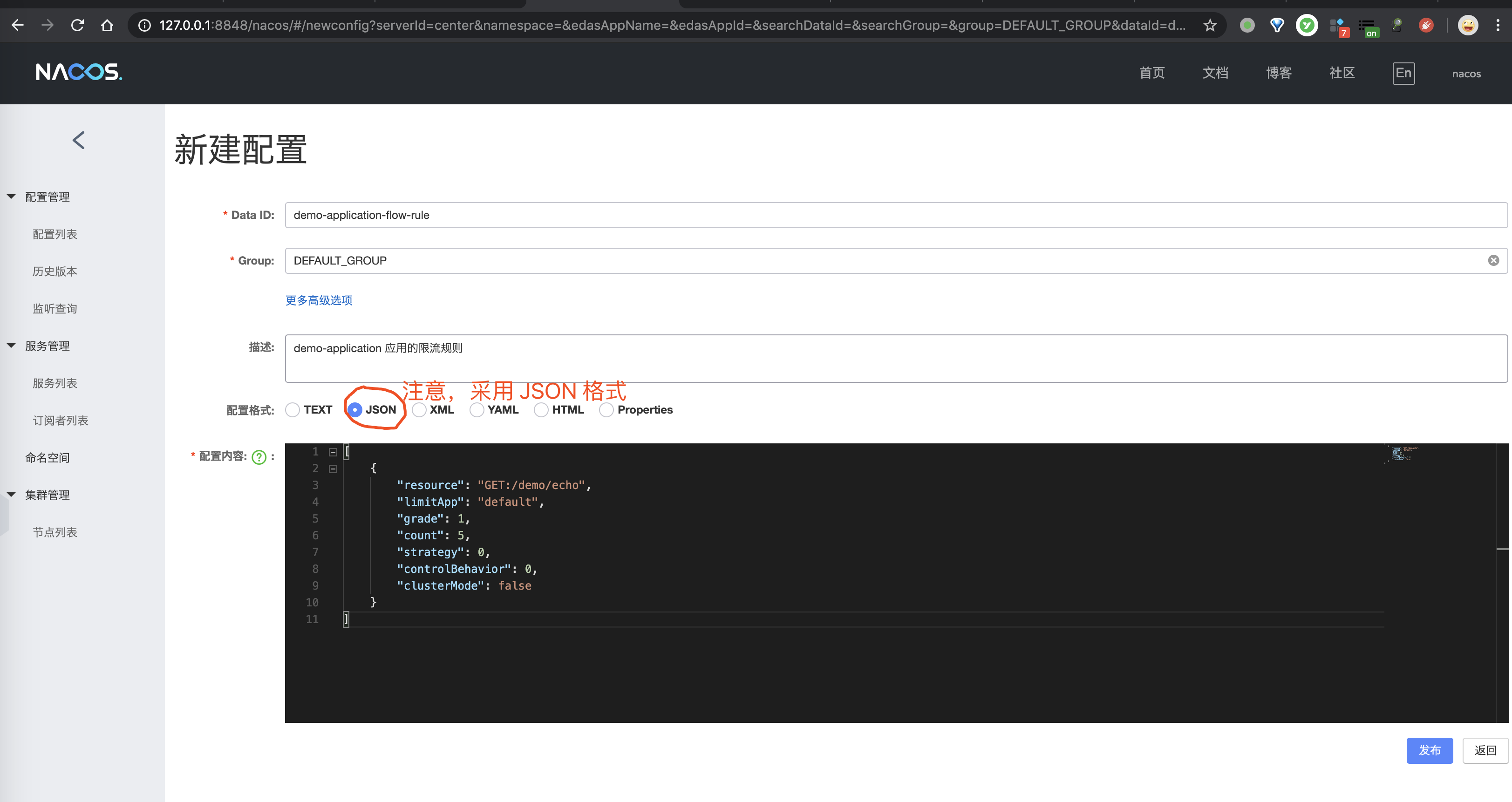Click the green Y extension icon
Image resolution: width=1512 pixels, height=802 pixels.
1307,25
